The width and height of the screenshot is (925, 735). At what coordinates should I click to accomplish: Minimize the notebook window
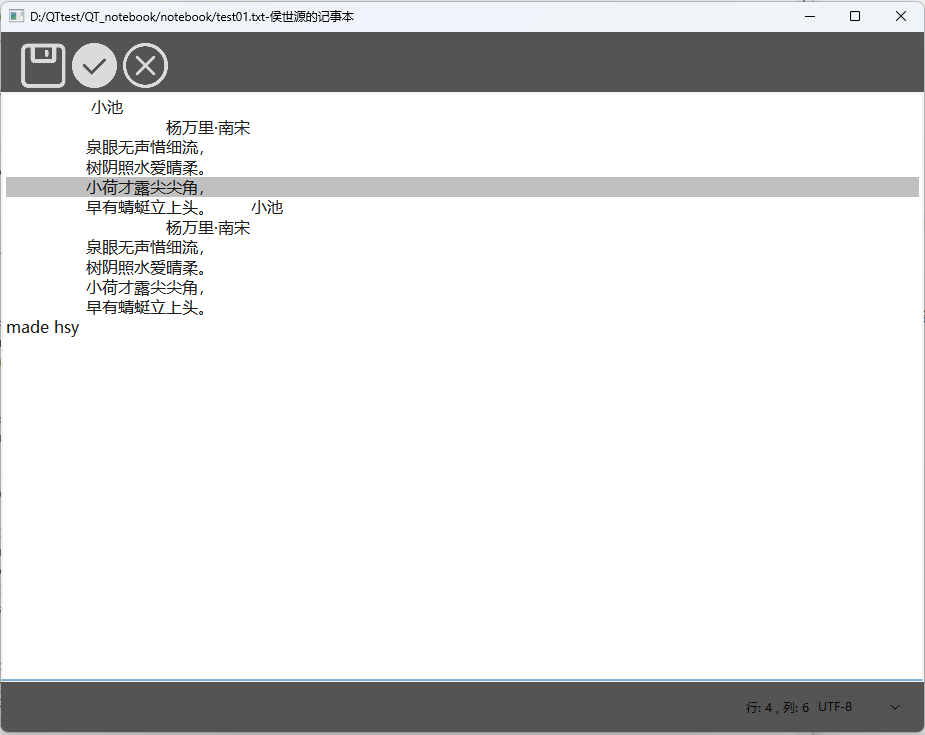(x=810, y=17)
